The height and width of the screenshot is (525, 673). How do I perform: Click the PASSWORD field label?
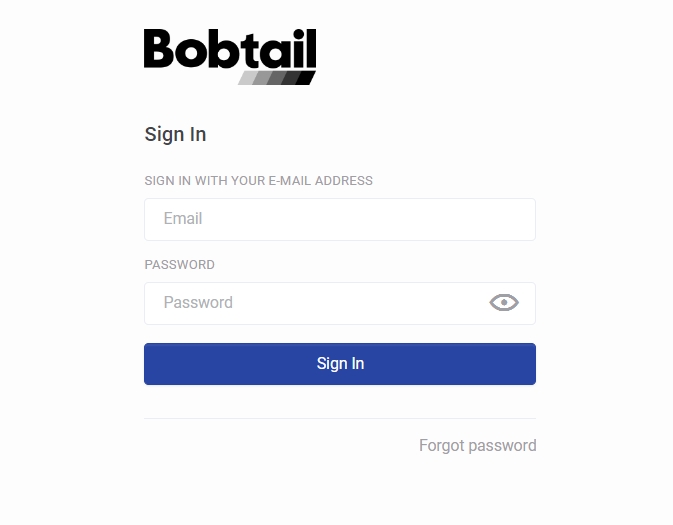click(x=179, y=264)
